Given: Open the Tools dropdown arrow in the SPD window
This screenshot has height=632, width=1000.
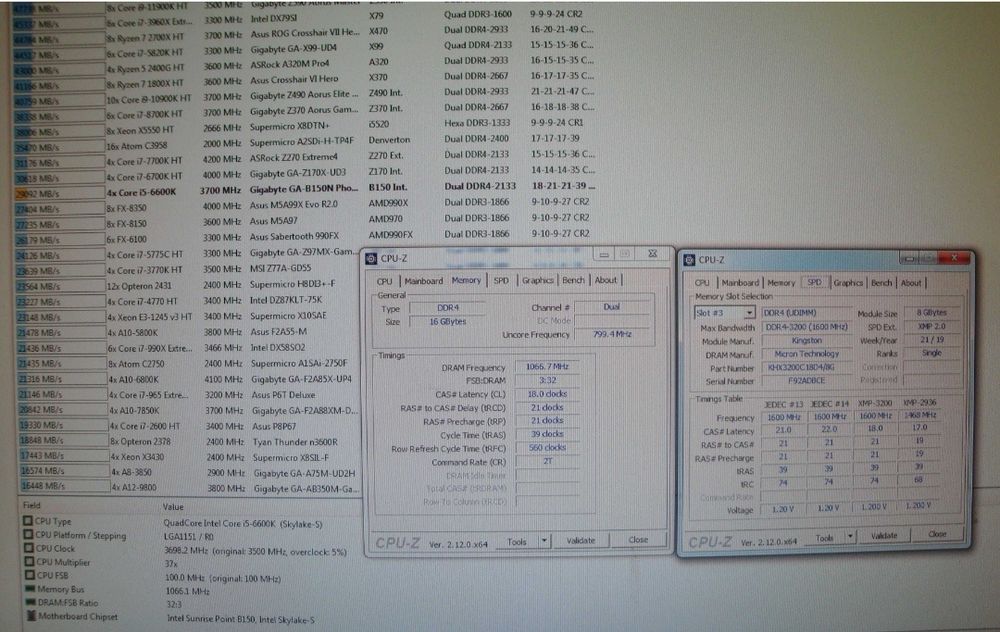Looking at the screenshot, I should [x=851, y=537].
